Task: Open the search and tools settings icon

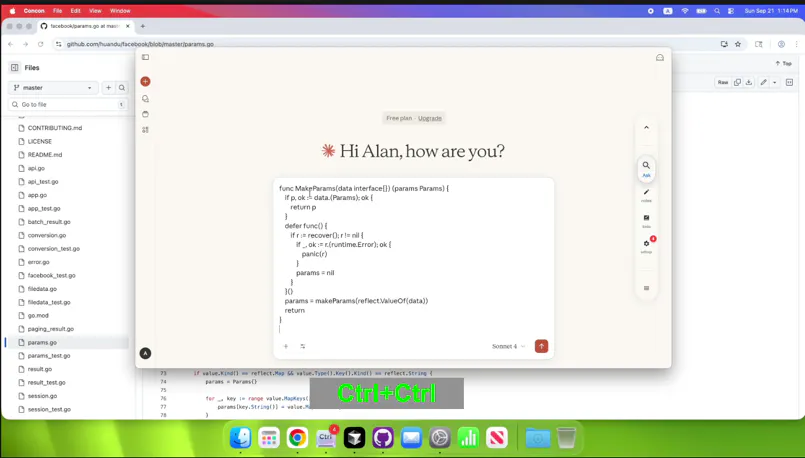Action: point(302,346)
